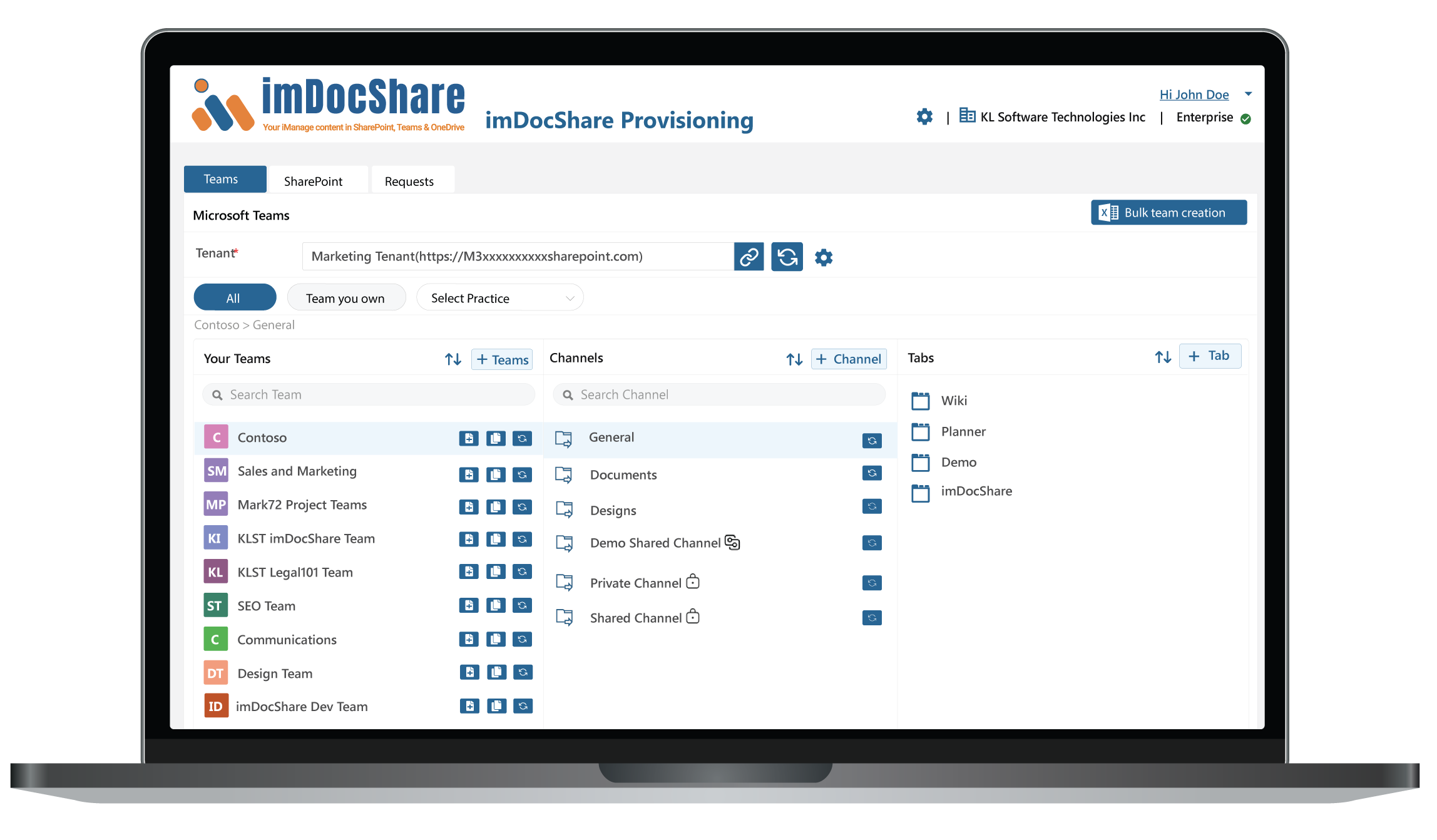
Task: Click add icon for Design Team
Action: (x=469, y=672)
